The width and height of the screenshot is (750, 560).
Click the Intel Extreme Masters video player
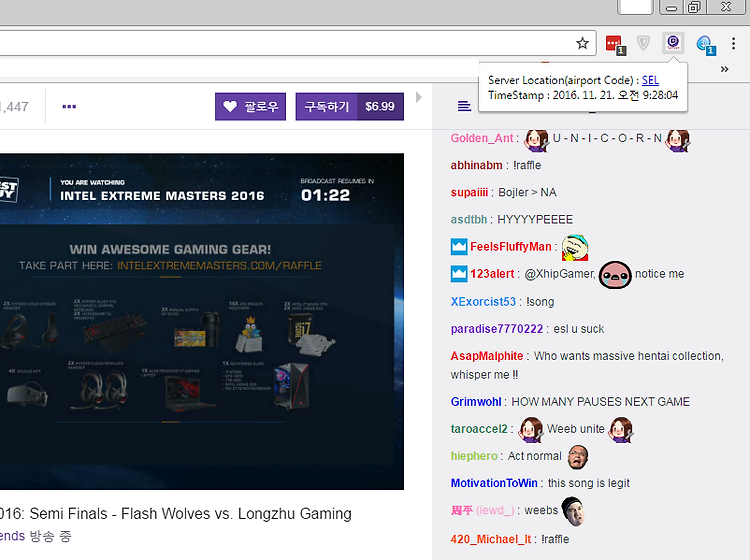(x=202, y=321)
